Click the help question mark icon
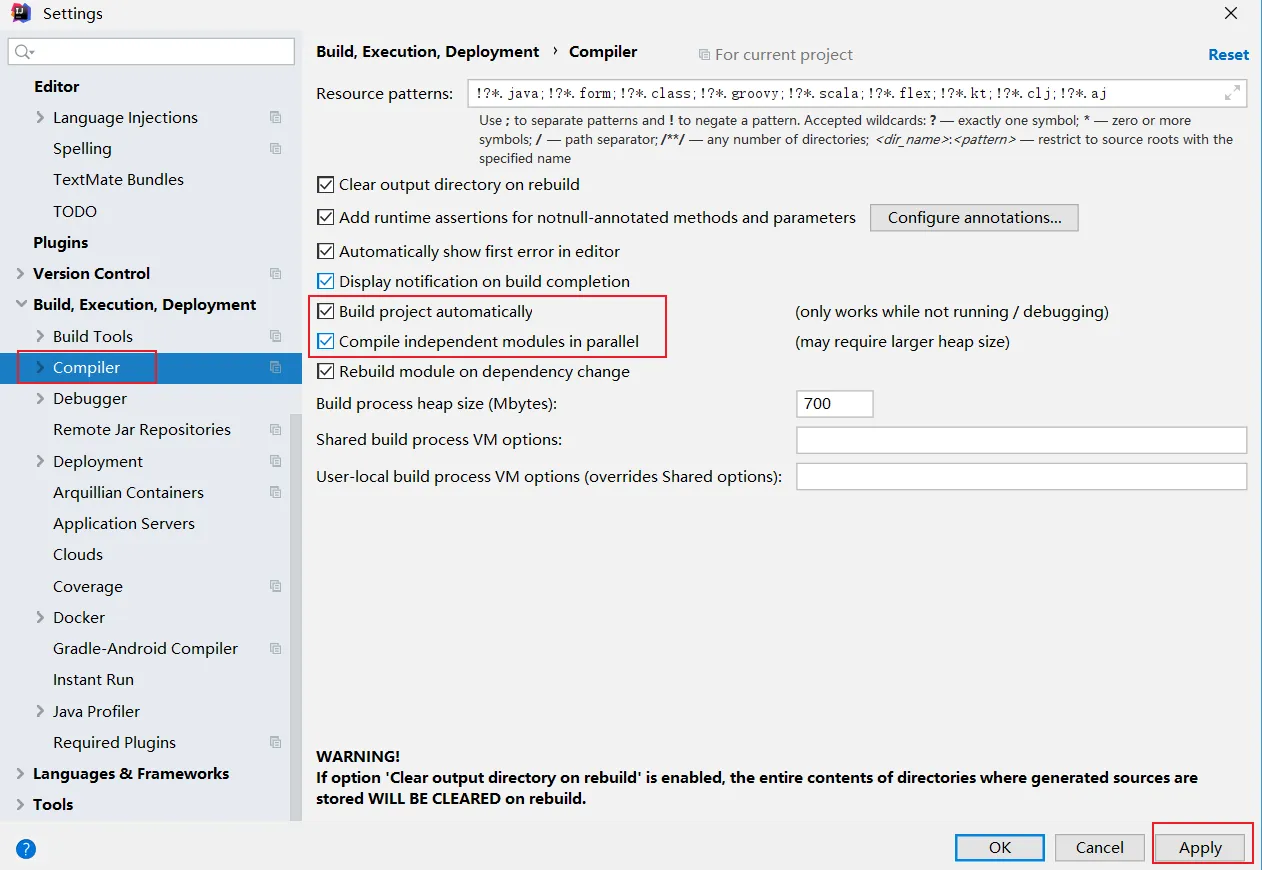The width and height of the screenshot is (1262, 870). [26, 849]
